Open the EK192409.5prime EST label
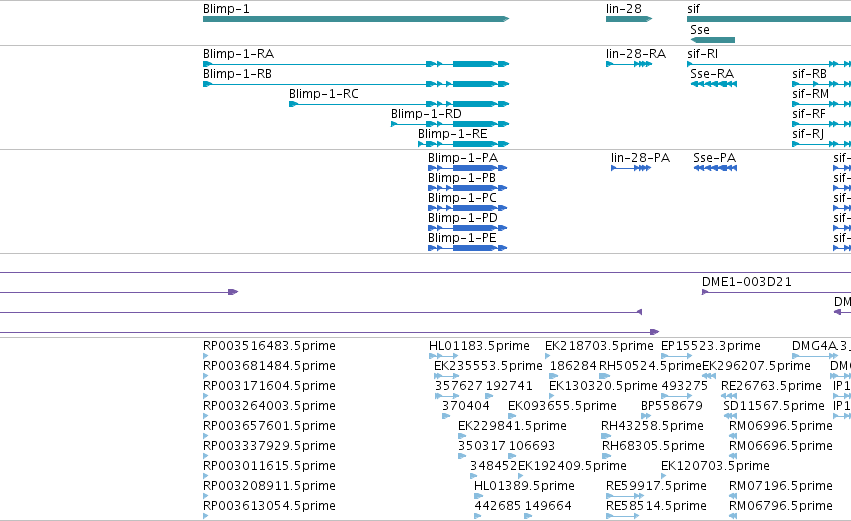Image resolution: width=851 pixels, height=521 pixels. (x=572, y=467)
